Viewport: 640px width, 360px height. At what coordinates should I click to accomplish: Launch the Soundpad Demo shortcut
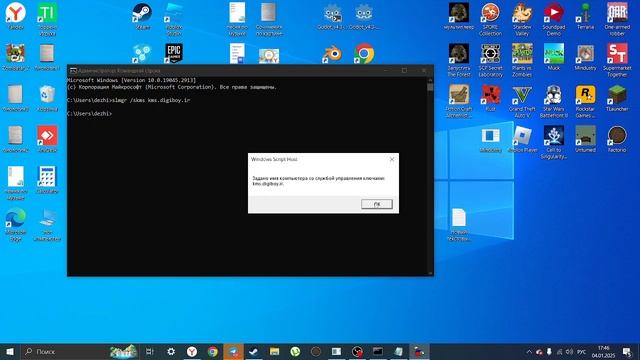click(x=553, y=19)
